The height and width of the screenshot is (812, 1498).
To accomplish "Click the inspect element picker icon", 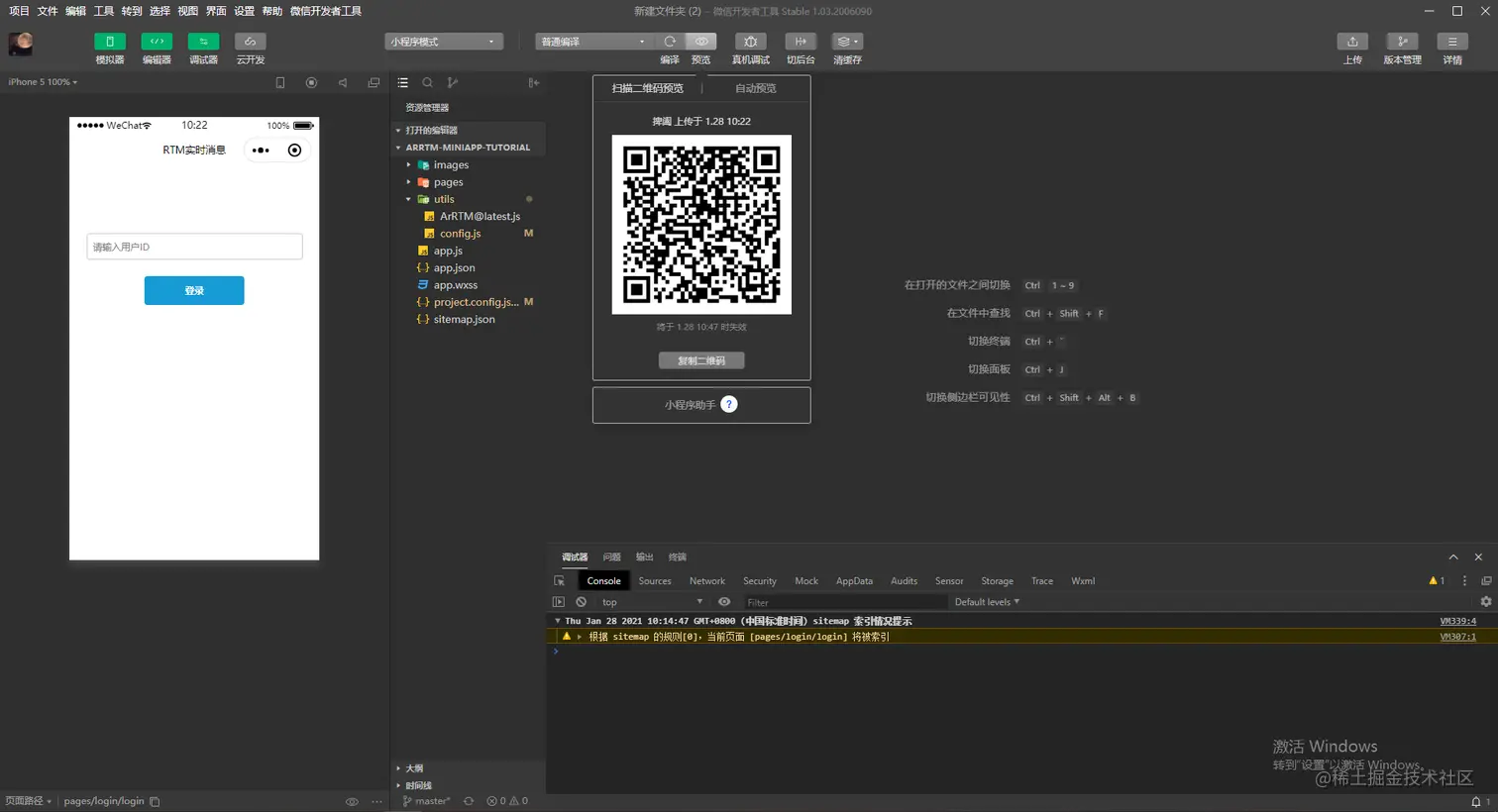I will [560, 581].
